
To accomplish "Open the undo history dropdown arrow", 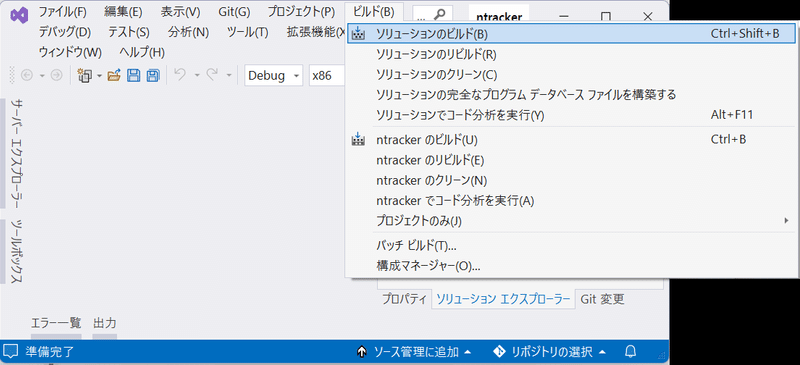I will point(197,76).
